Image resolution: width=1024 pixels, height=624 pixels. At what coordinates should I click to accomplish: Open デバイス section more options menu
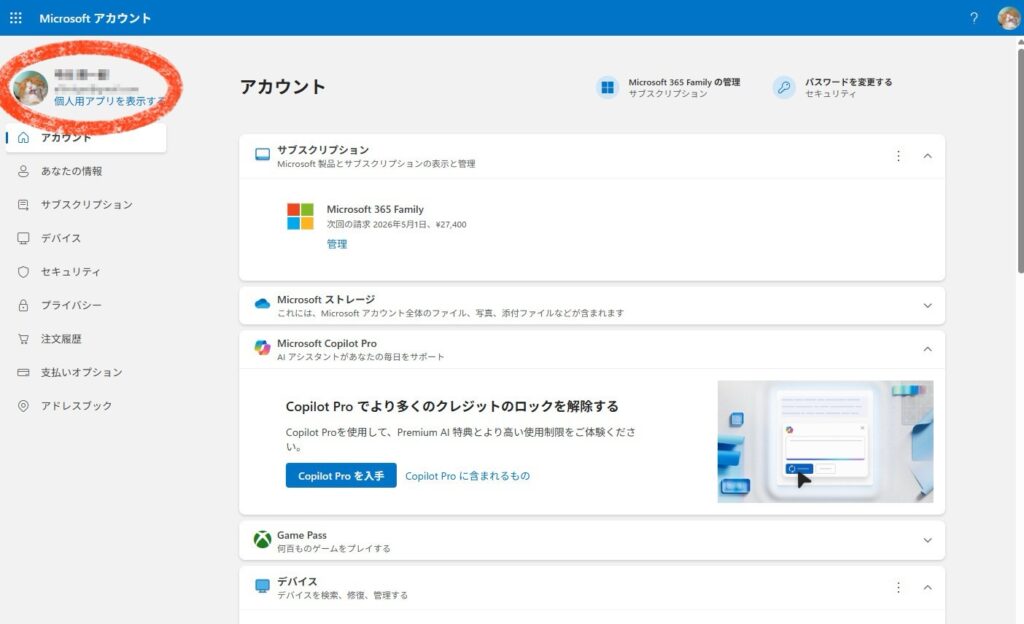[898, 587]
